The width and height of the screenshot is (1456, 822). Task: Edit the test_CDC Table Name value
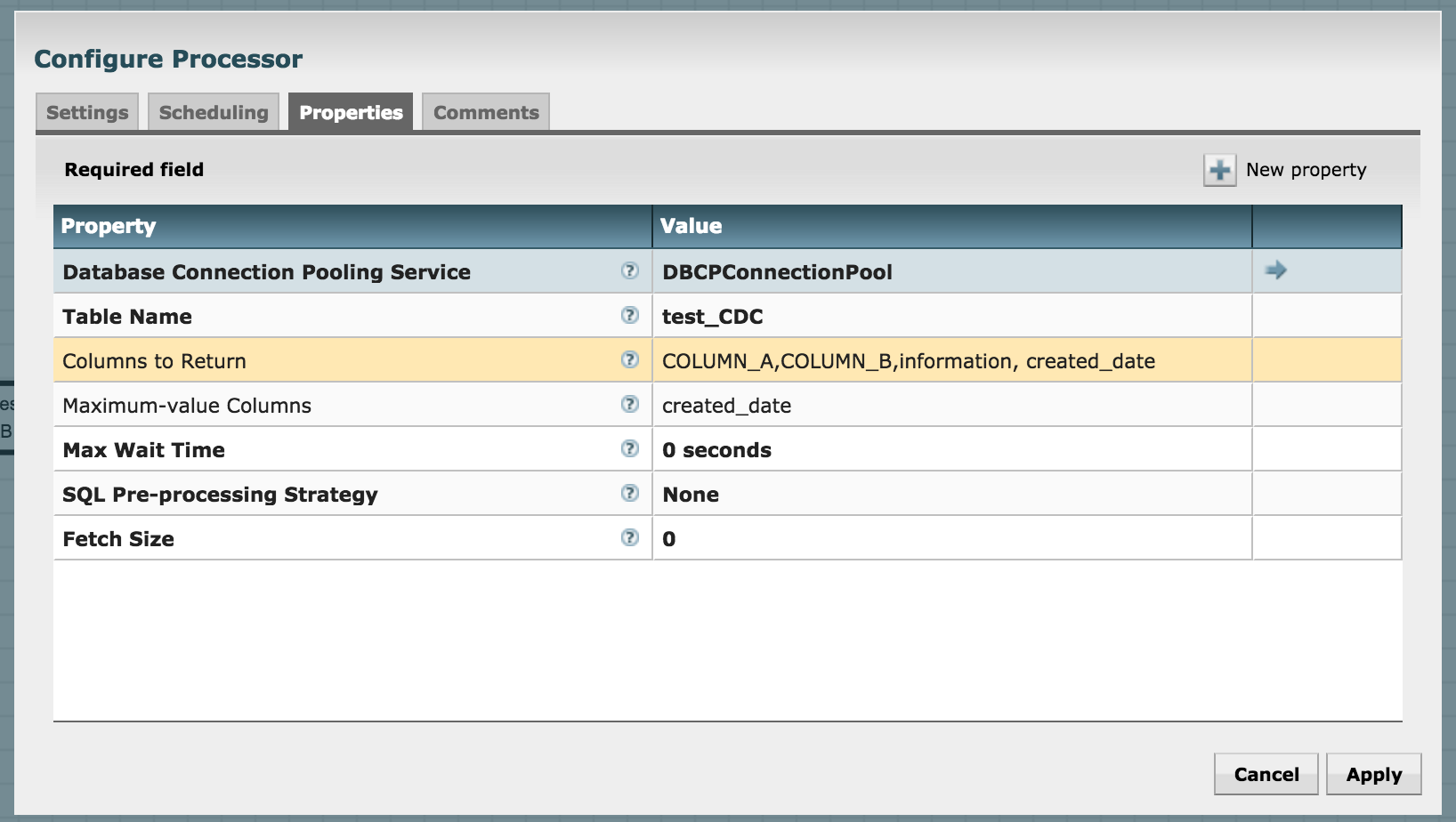tap(890, 316)
